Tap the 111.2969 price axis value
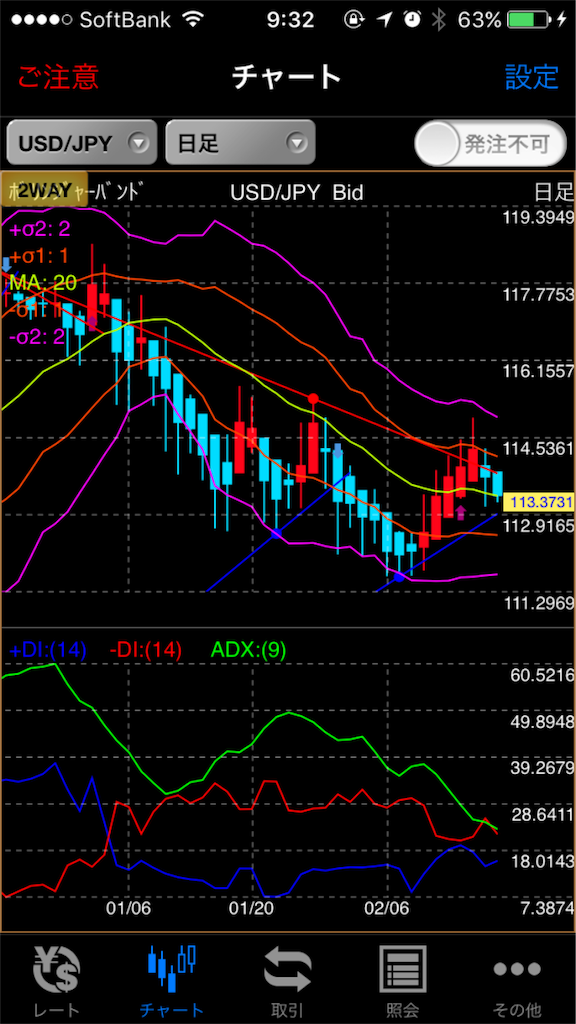The width and height of the screenshot is (576, 1024). 538,603
